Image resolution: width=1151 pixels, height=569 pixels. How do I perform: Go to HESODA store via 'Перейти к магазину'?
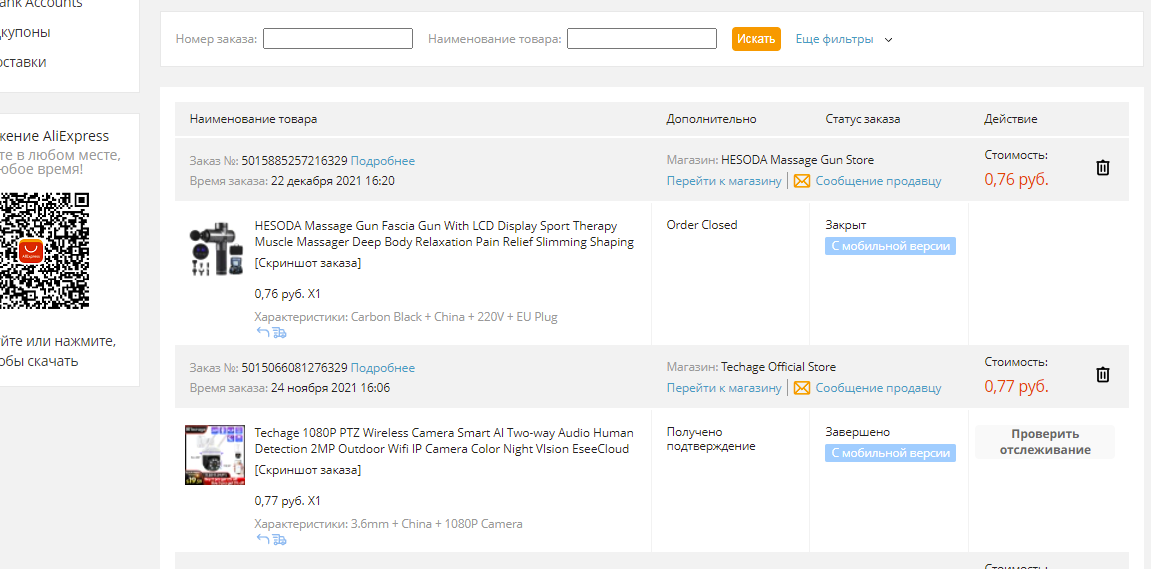(x=724, y=181)
